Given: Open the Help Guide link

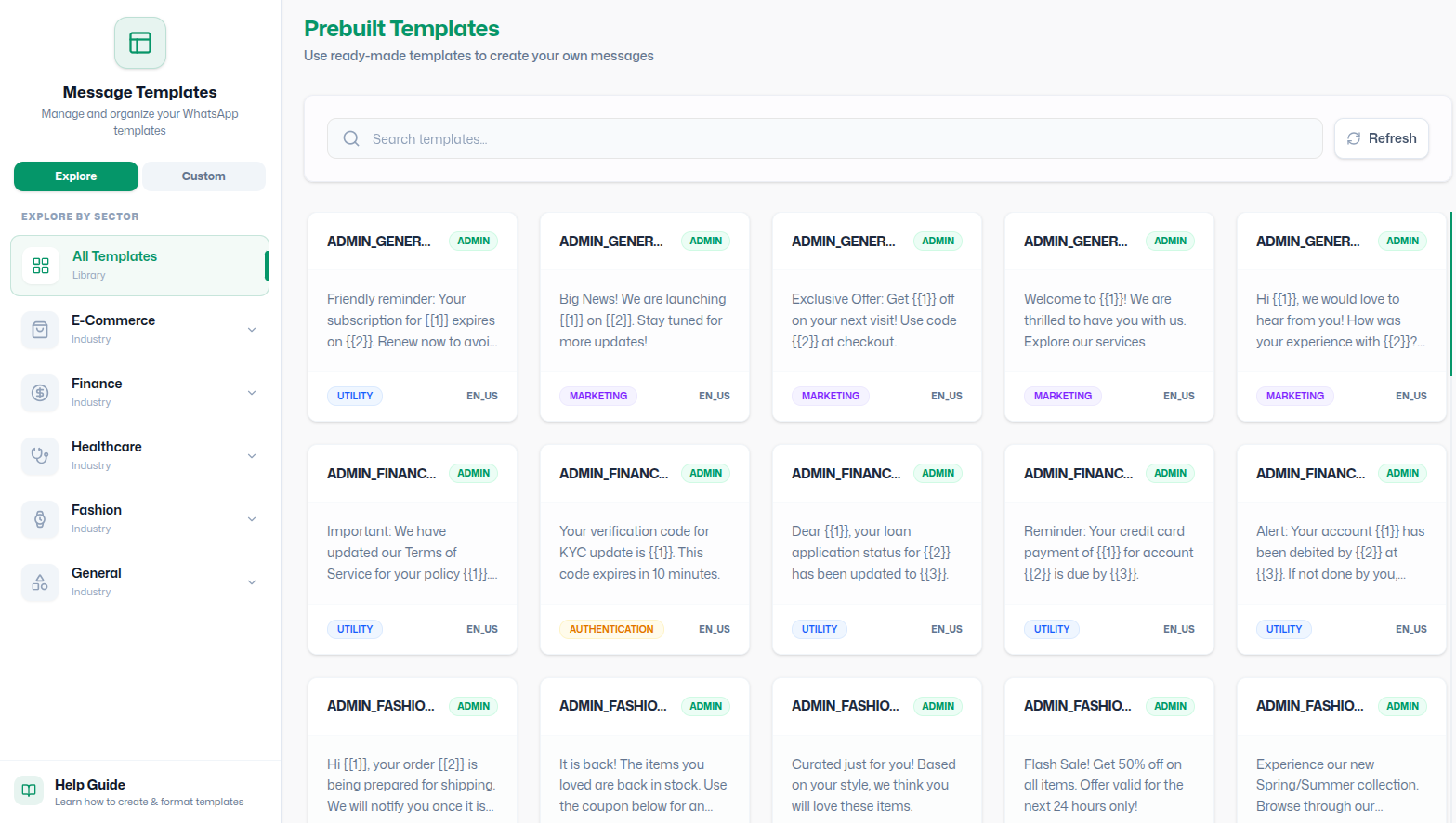Looking at the screenshot, I should tap(139, 791).
